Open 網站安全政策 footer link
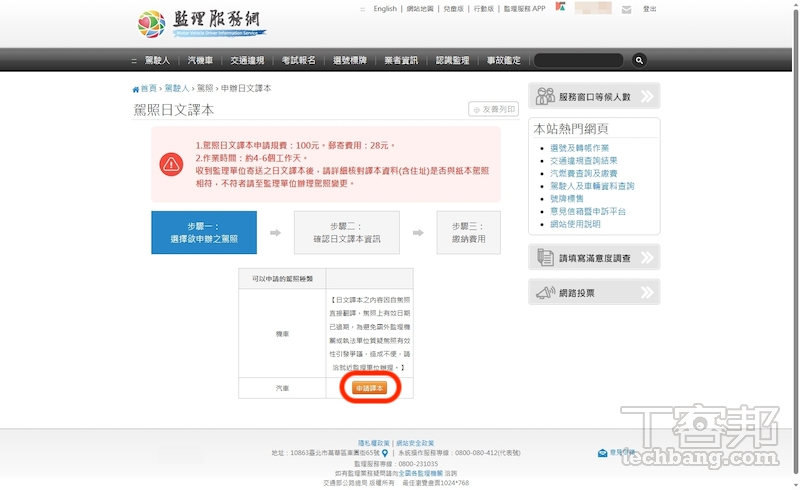The image size is (800, 490). point(415,443)
